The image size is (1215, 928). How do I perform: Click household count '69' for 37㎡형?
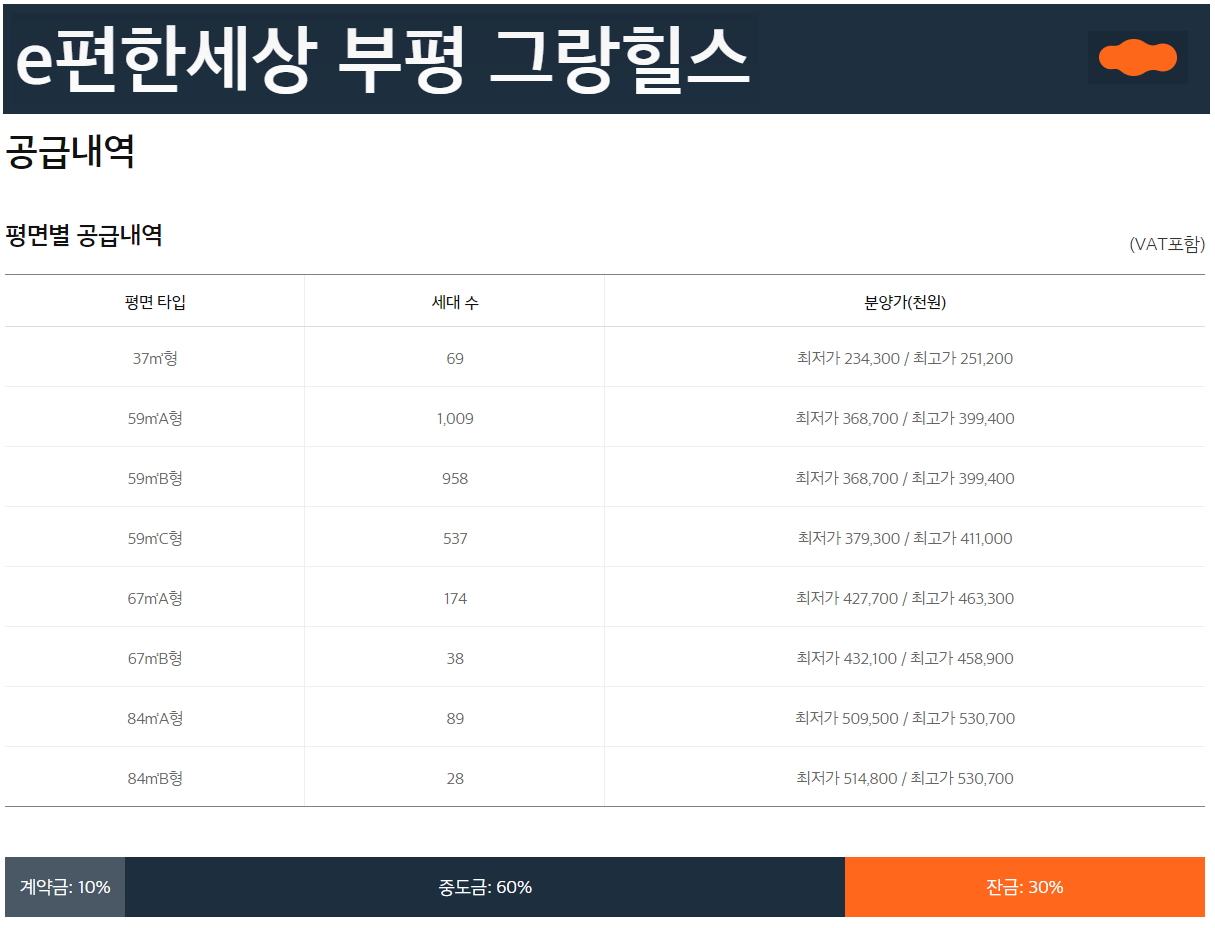click(x=455, y=358)
